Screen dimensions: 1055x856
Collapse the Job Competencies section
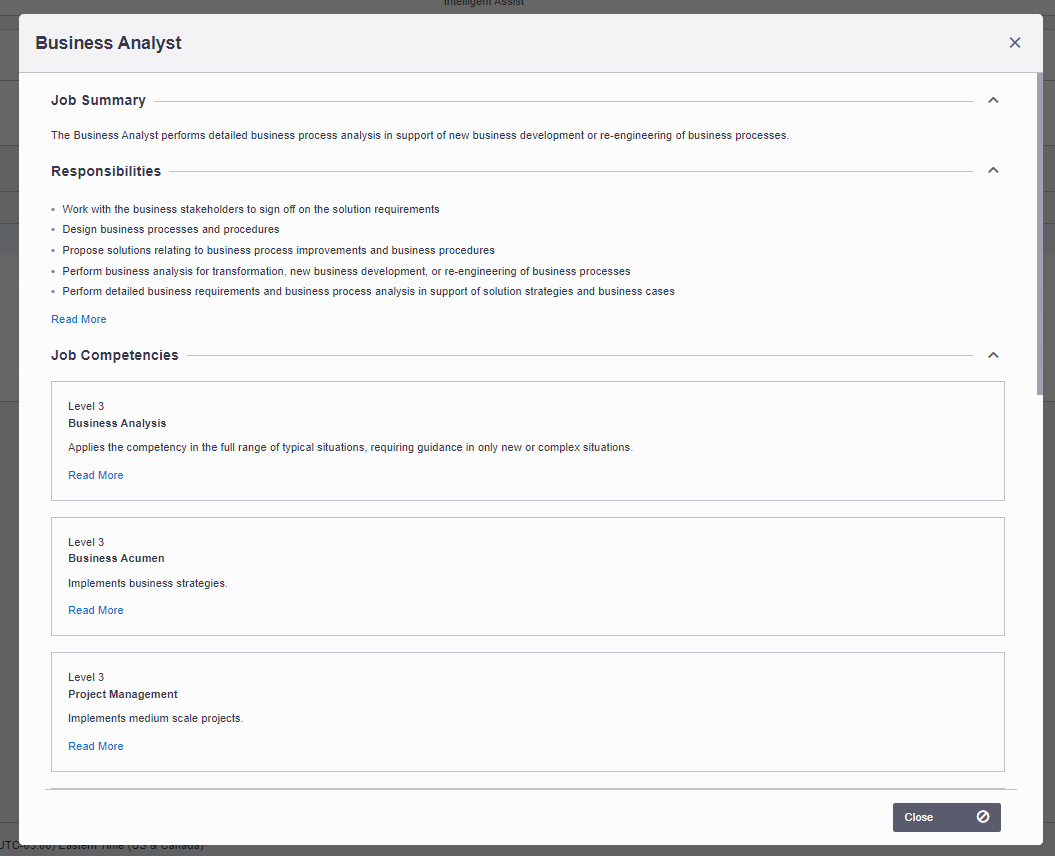pos(993,355)
